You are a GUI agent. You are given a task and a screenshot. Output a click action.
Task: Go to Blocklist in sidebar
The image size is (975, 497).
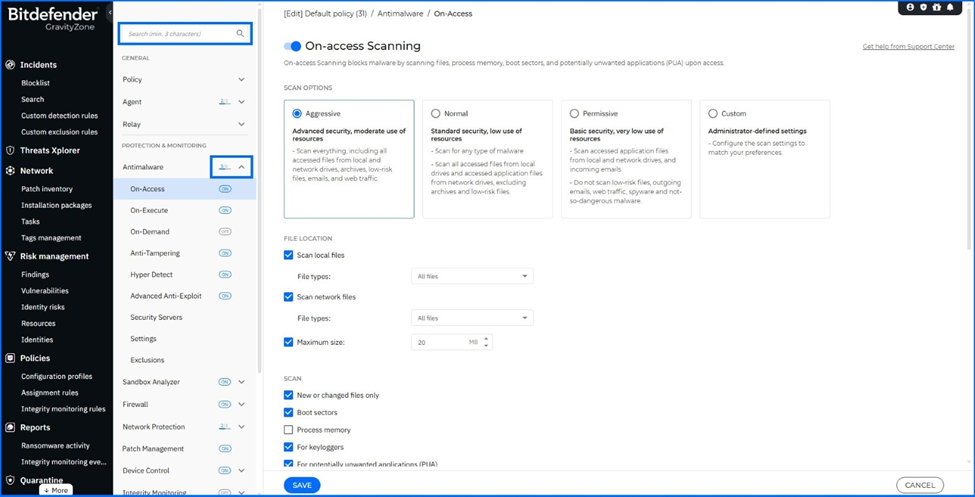click(35, 83)
